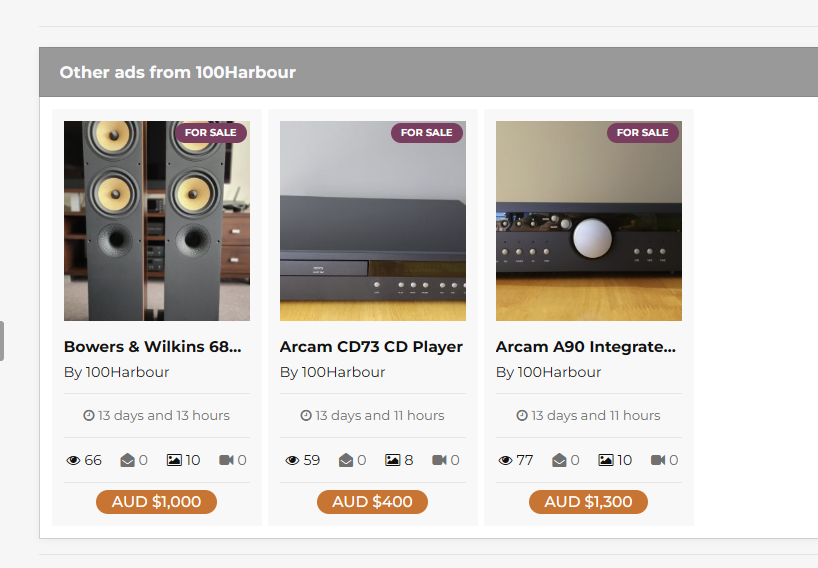Click FOR SALE badge on Arcam CD73 ad
818x568 pixels.
point(427,132)
